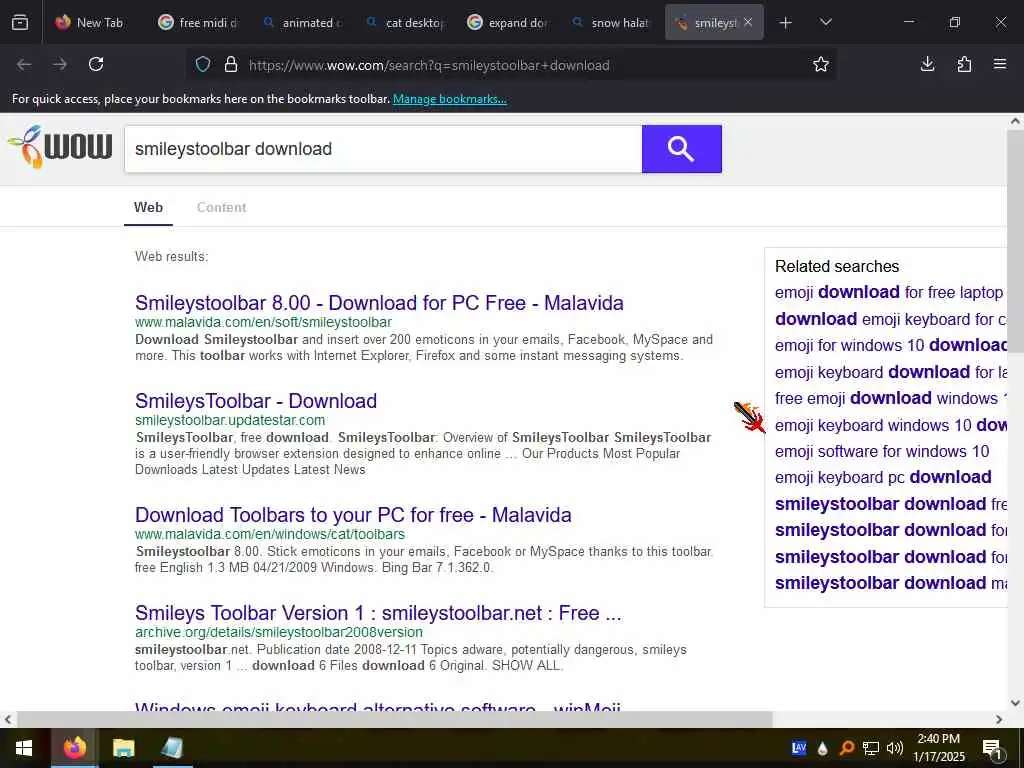Expand the list all tabs chevron

[825, 22]
